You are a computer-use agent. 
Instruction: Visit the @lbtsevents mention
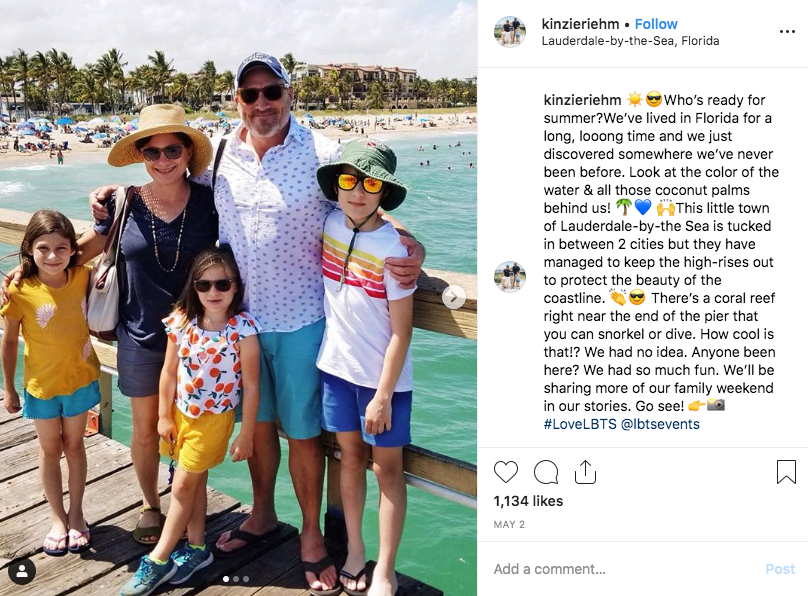[x=660, y=424]
